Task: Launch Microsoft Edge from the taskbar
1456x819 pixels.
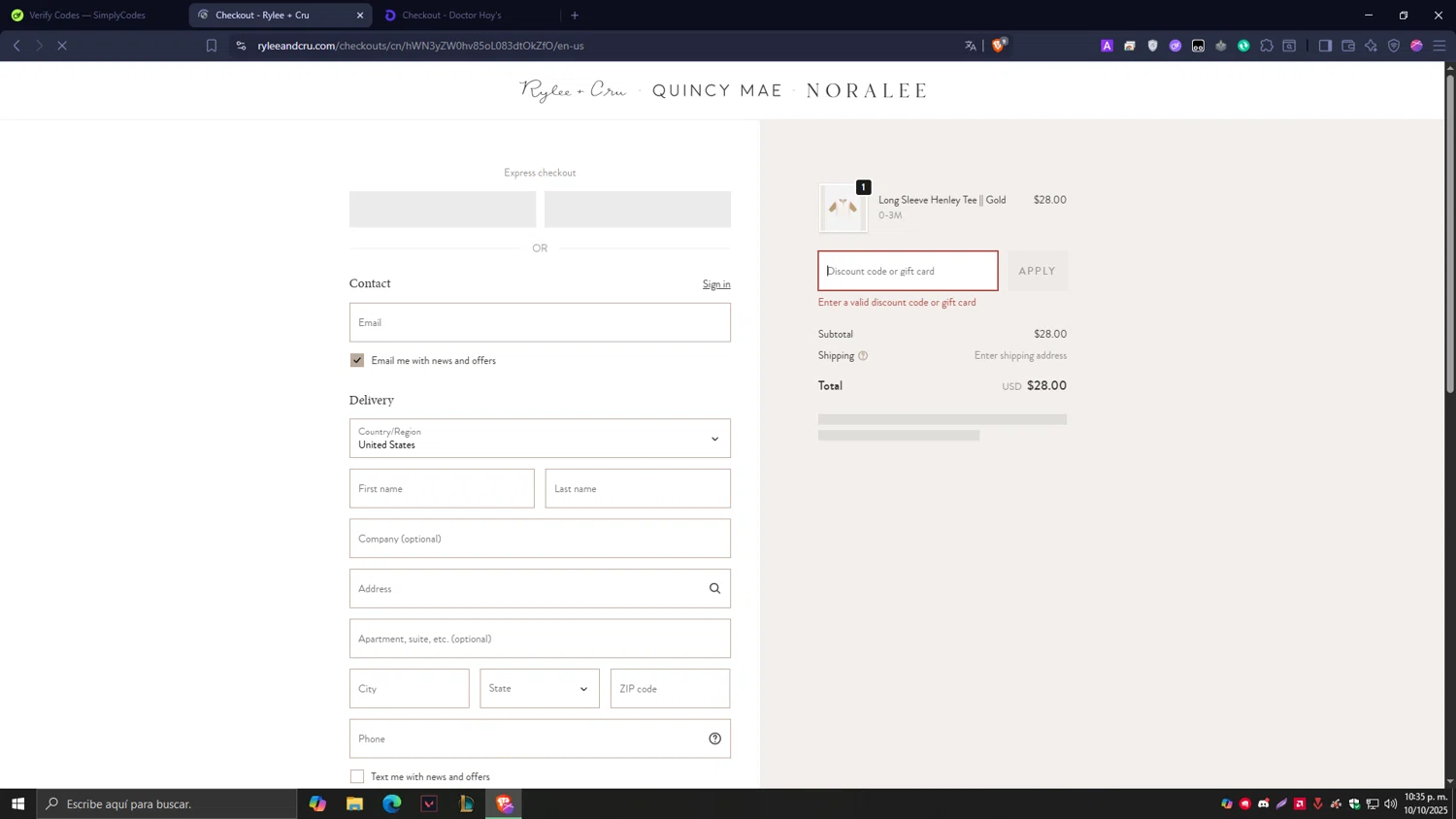Action: (391, 803)
